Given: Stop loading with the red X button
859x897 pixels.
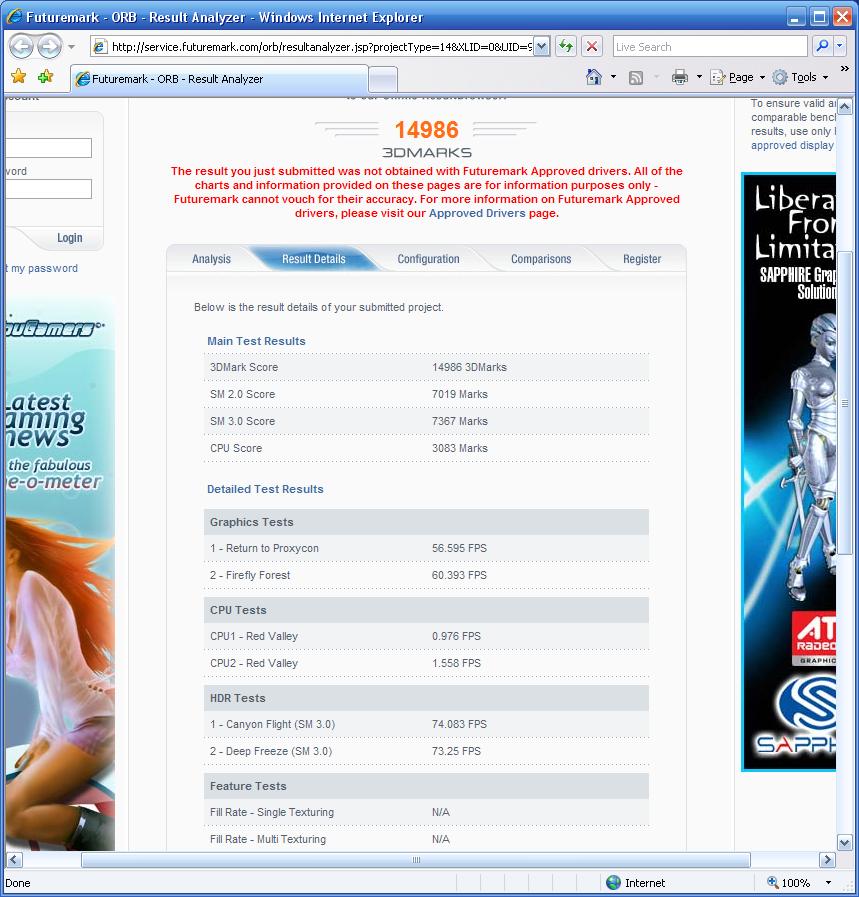Looking at the screenshot, I should tap(592, 47).
